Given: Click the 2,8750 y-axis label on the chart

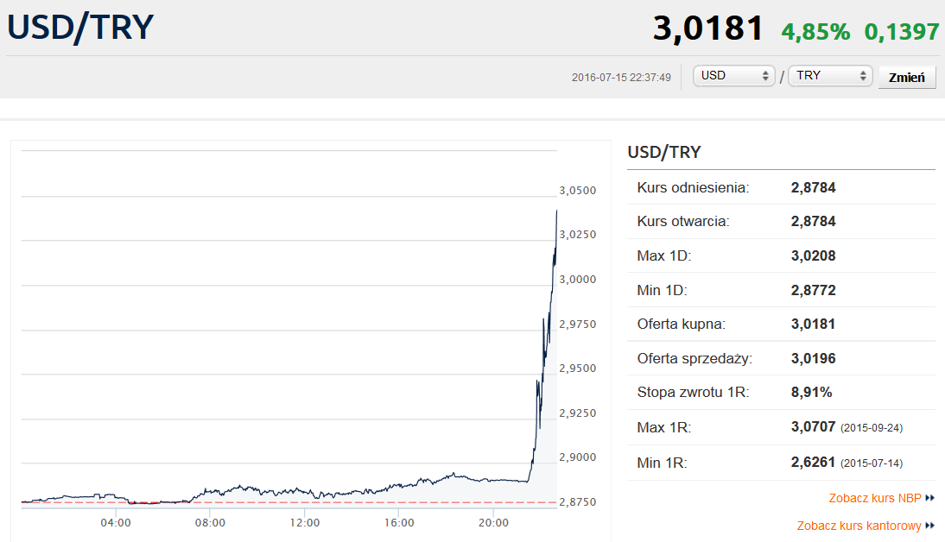Looking at the screenshot, I should coord(577,502).
